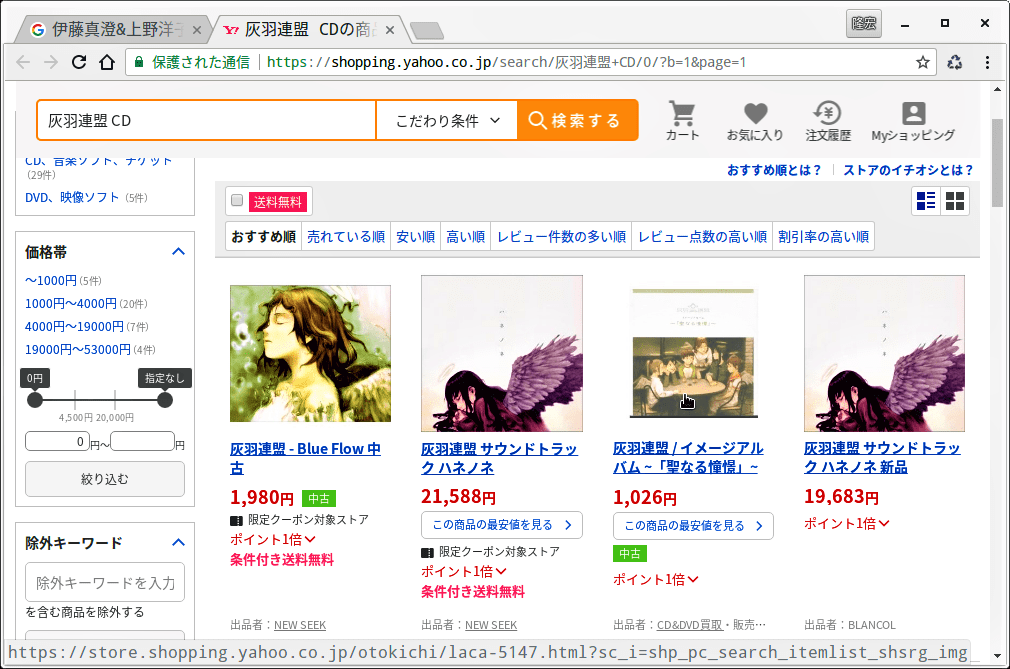The height and width of the screenshot is (669, 1010).
Task: Expand ポイント1倍 under 21,588円 item
Action: pyautogui.click(x=464, y=572)
